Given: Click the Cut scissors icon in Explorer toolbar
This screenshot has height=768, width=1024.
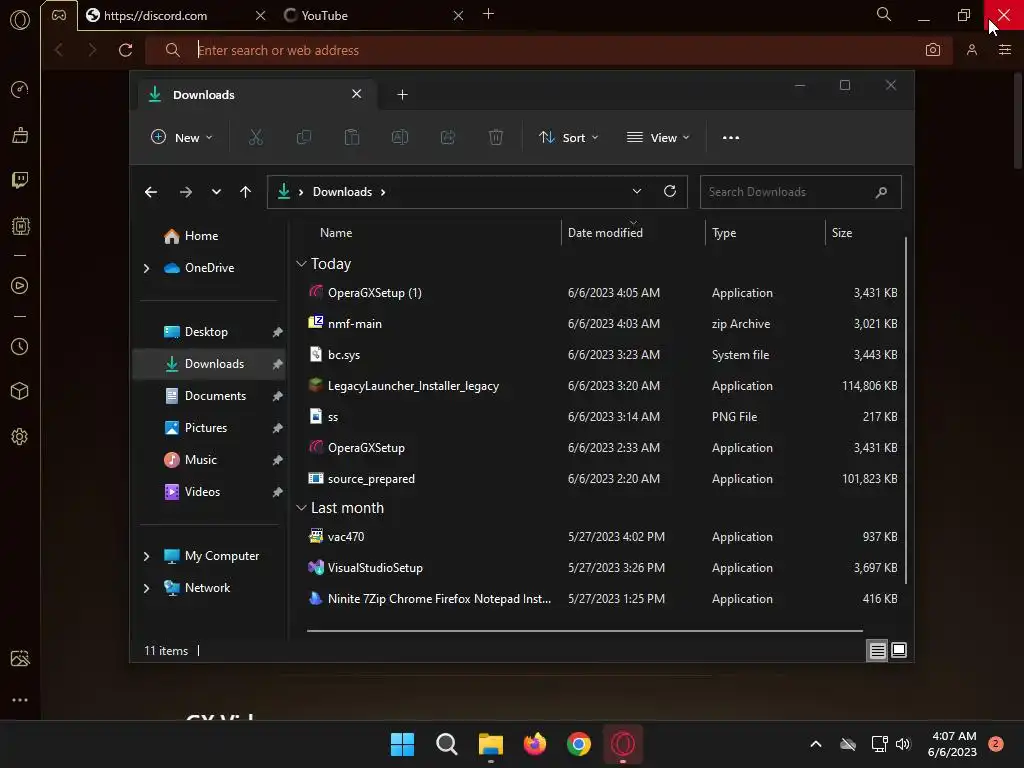Looking at the screenshot, I should 255,137.
